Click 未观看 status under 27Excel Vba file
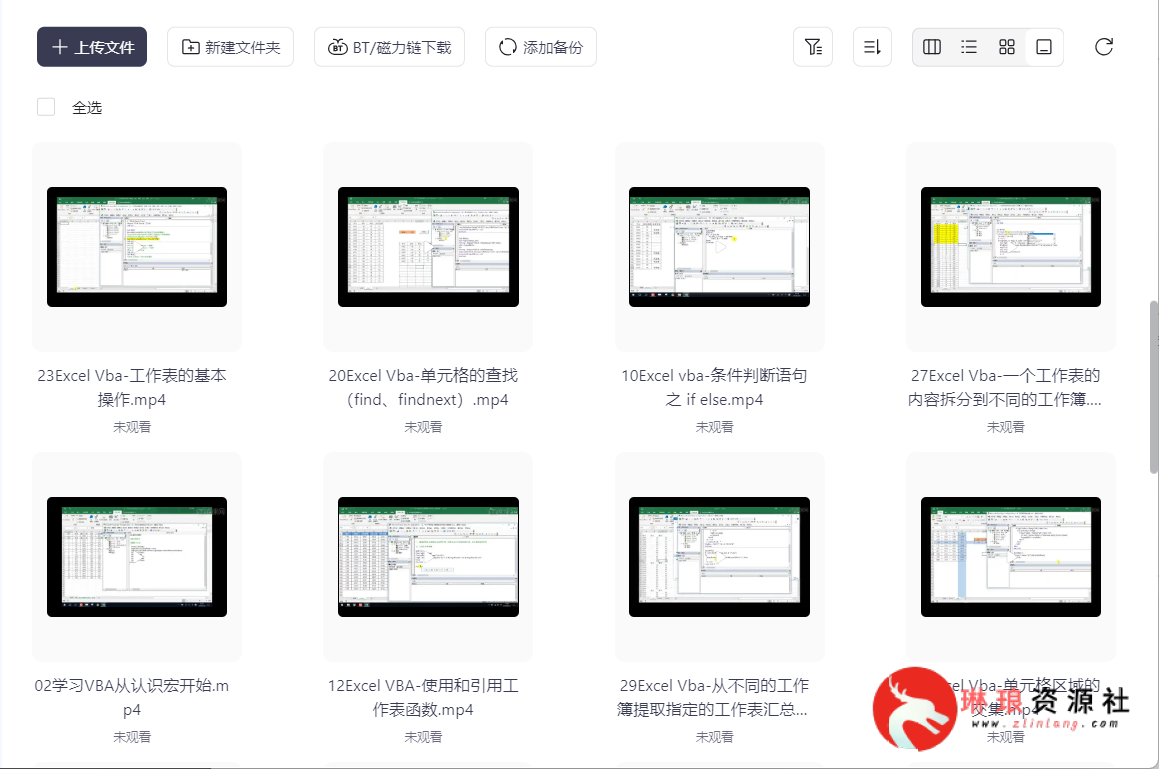The image size is (1159, 769). point(1006,427)
